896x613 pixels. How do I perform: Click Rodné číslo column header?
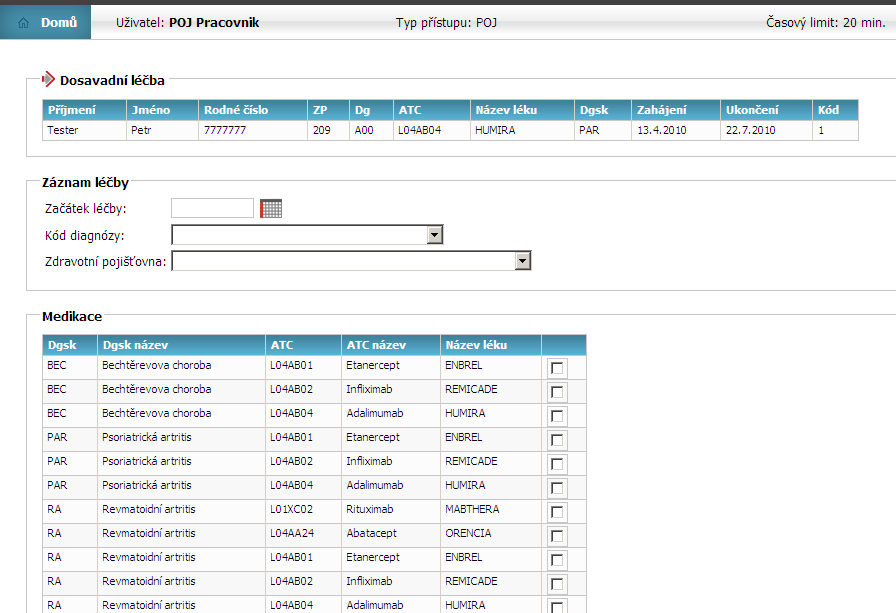(253, 110)
